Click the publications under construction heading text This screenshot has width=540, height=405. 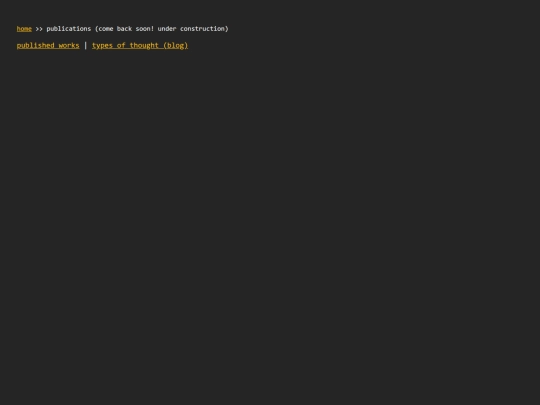click(x=137, y=29)
